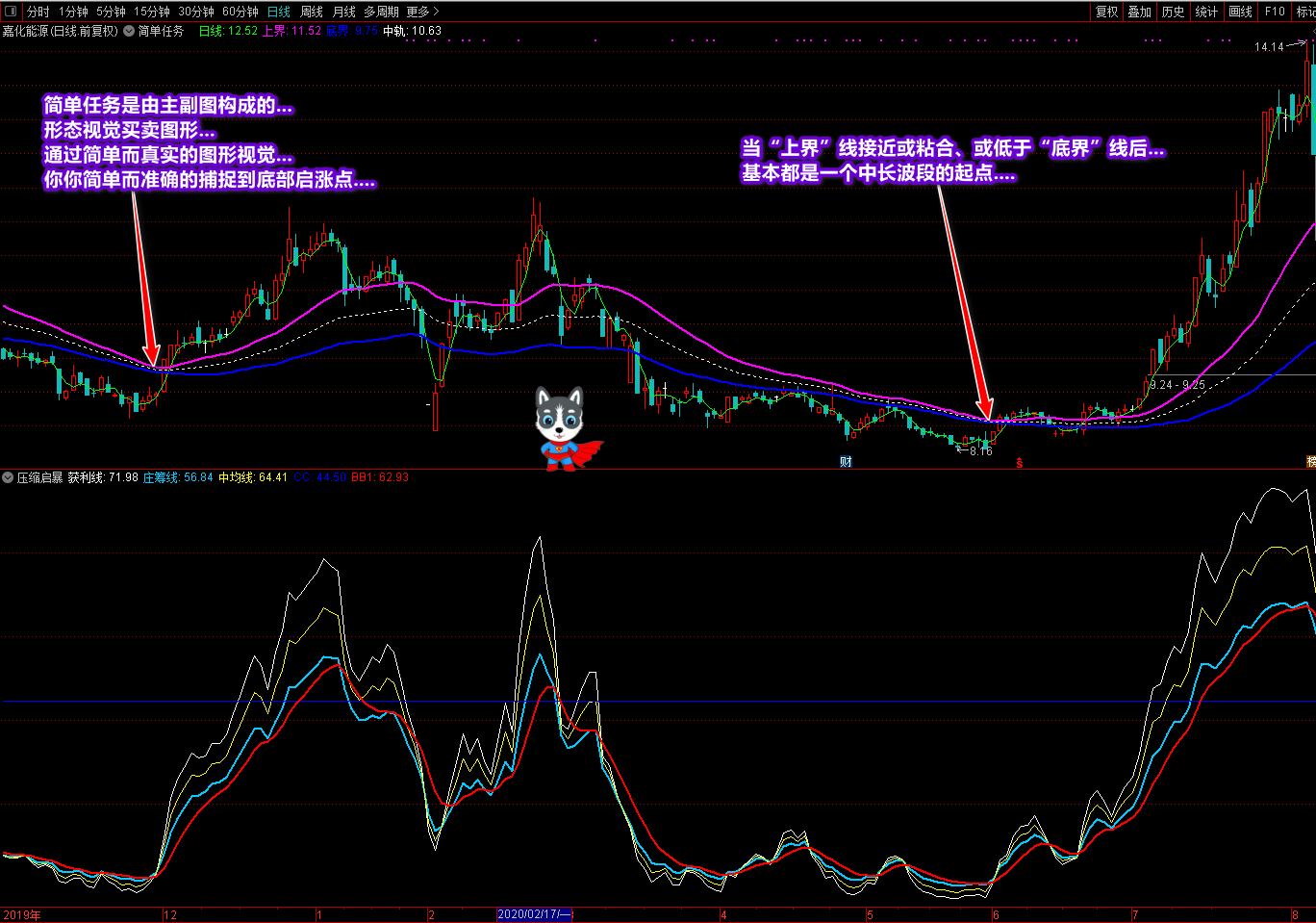This screenshot has height=923, width=1316.
Task: Open the F10 company info
Action: 1275,12
